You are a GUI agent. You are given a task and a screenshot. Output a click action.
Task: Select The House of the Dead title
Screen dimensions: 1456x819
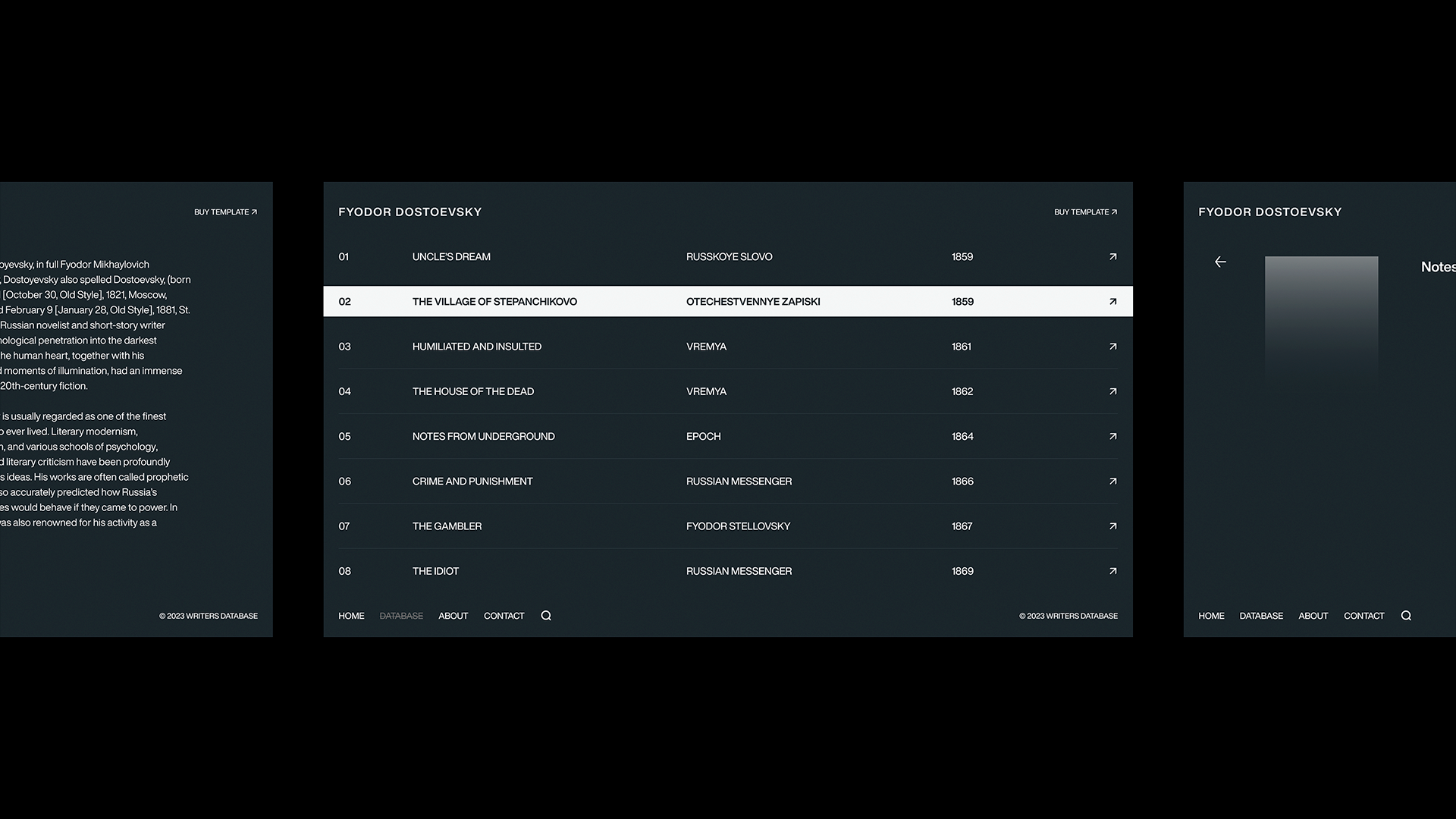pos(472,391)
